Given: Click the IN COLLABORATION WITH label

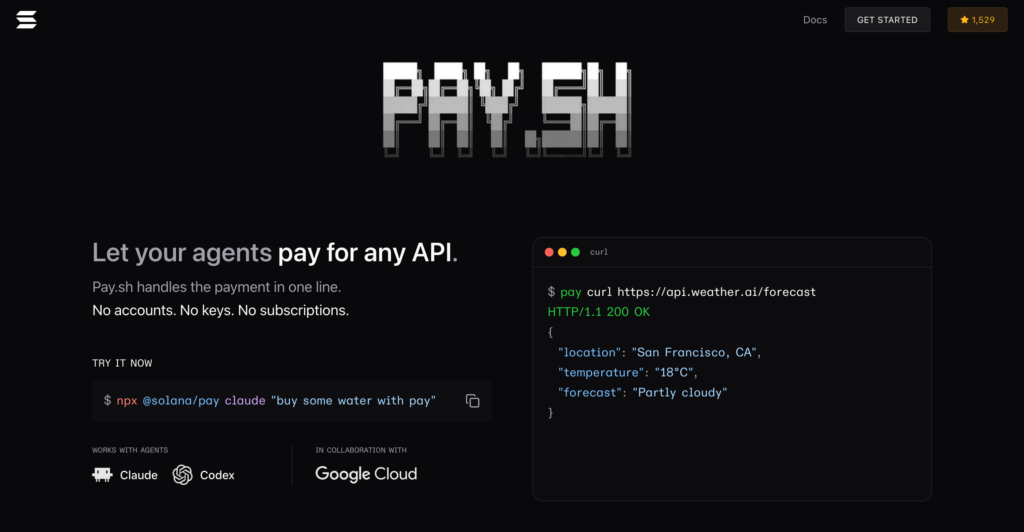Looking at the screenshot, I should coord(360,450).
